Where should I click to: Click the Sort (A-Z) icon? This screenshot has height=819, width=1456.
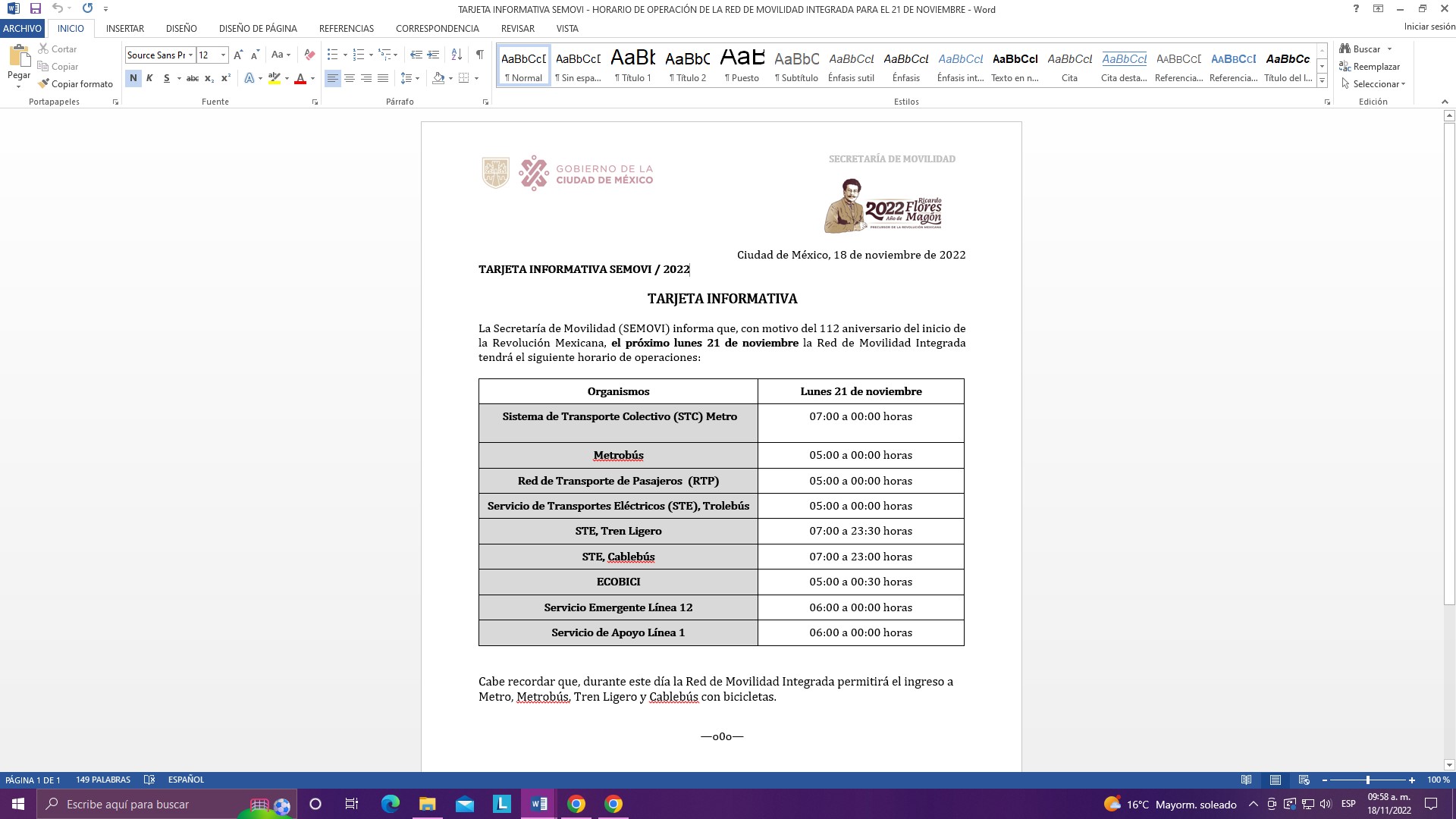(x=457, y=55)
